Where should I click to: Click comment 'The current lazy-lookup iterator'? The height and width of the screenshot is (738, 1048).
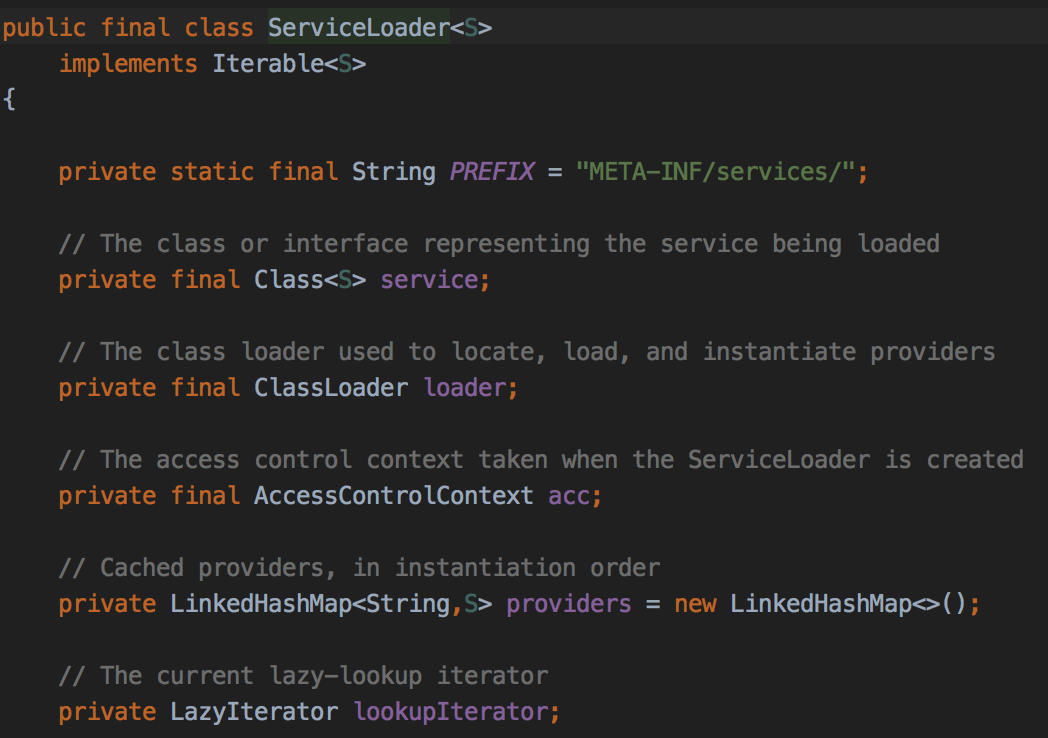(303, 676)
